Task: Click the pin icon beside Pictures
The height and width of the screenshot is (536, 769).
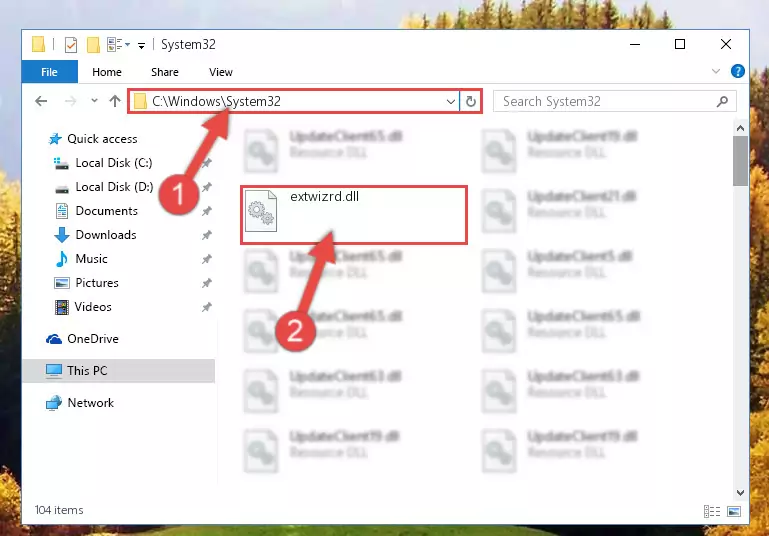Action: pos(206,283)
